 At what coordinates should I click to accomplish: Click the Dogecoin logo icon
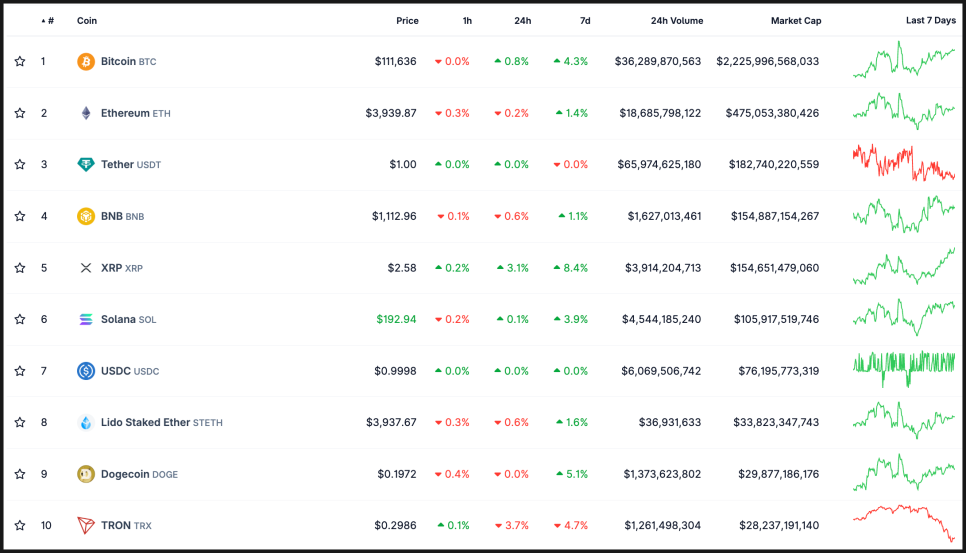[86, 474]
